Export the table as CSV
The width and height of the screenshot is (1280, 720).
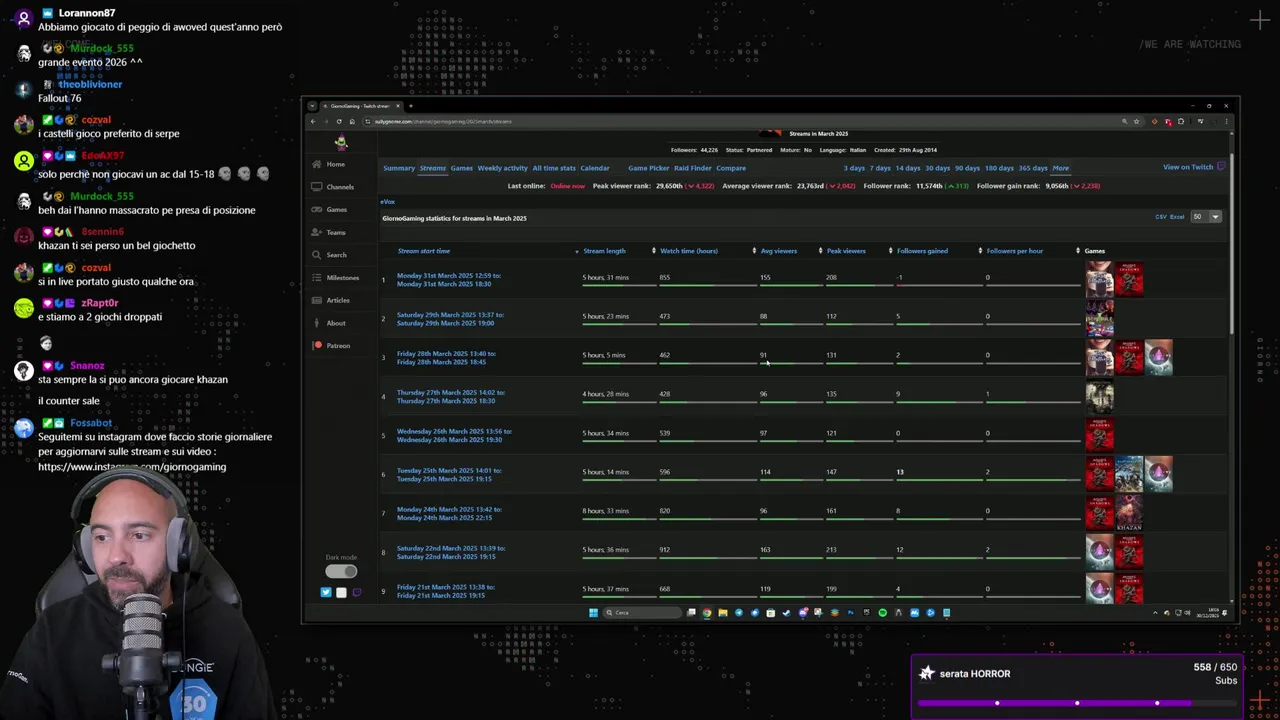(x=1161, y=217)
